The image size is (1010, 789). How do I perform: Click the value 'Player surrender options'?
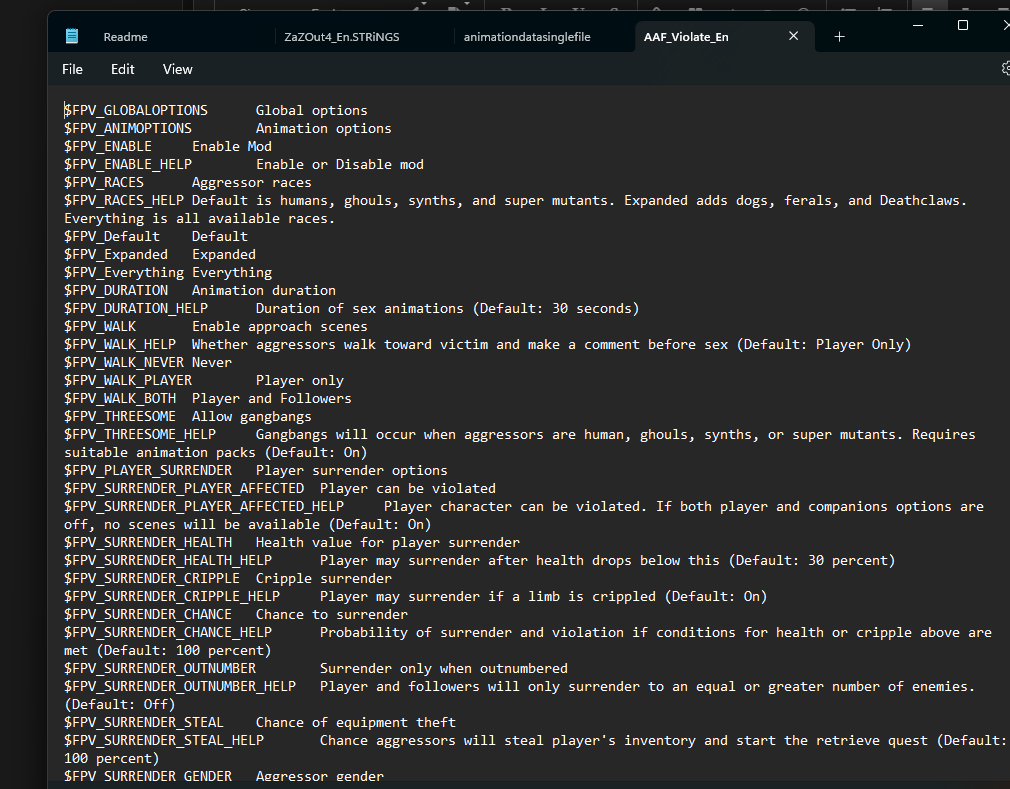pyautogui.click(x=352, y=471)
